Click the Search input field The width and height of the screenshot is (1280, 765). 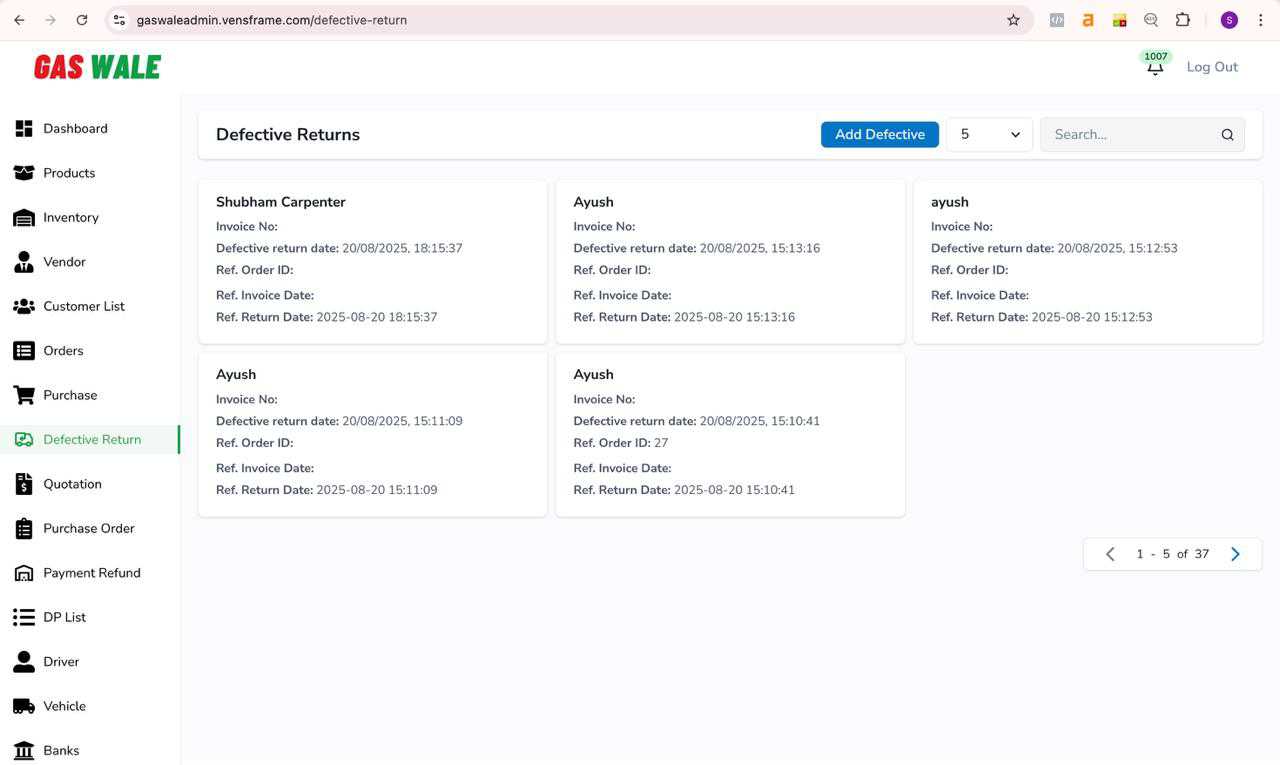tap(1128, 135)
